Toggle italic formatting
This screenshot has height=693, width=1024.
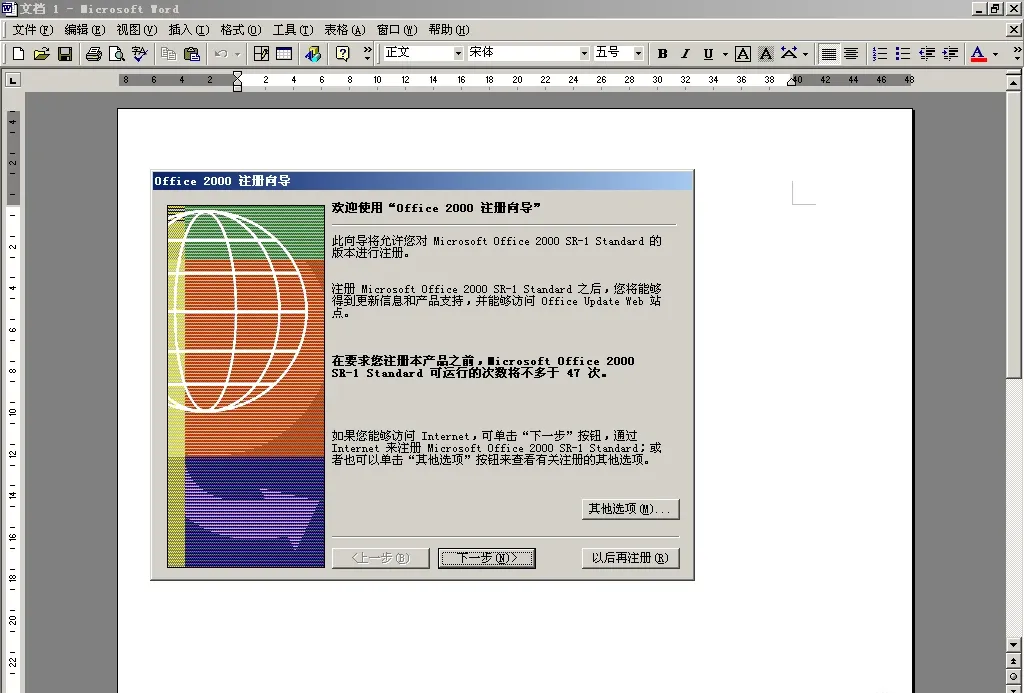click(x=685, y=54)
